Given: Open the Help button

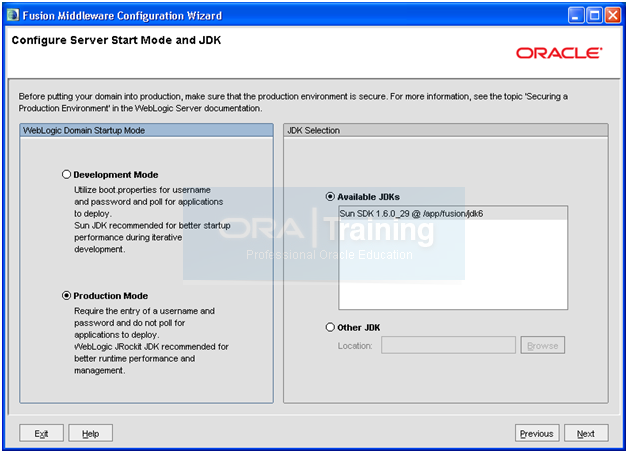Looking at the screenshot, I should [91, 433].
